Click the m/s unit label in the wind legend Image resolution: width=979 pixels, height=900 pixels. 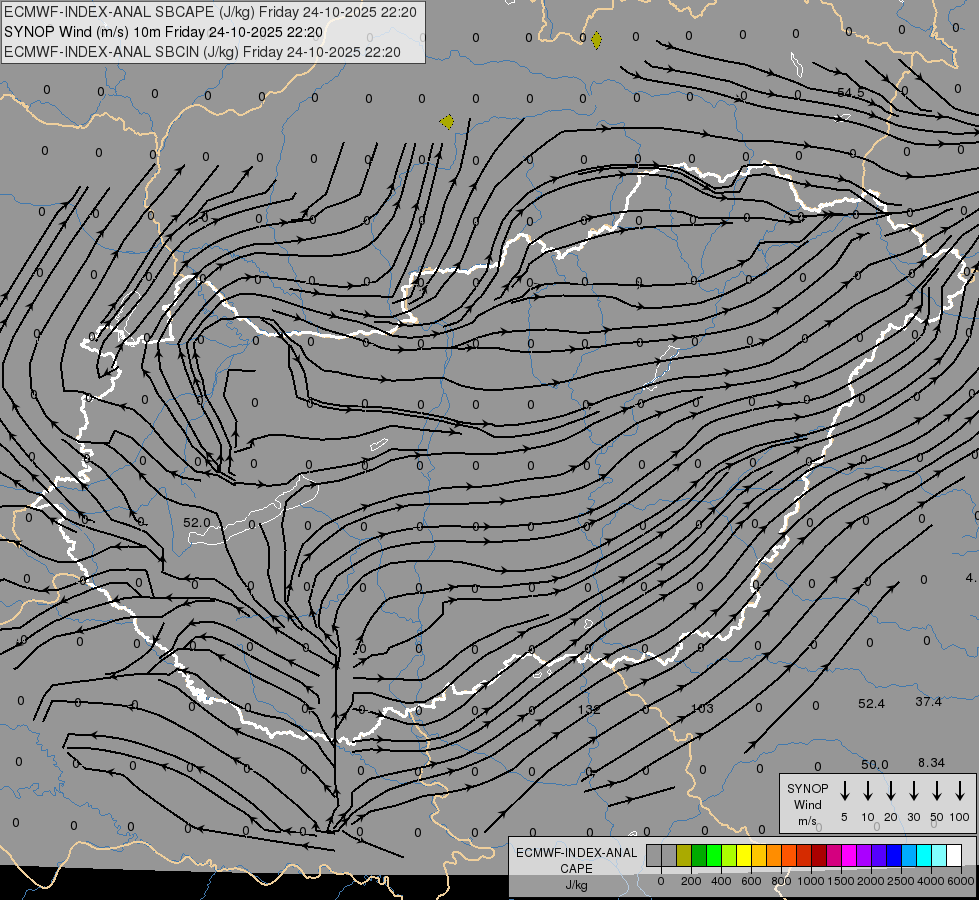coord(807,821)
